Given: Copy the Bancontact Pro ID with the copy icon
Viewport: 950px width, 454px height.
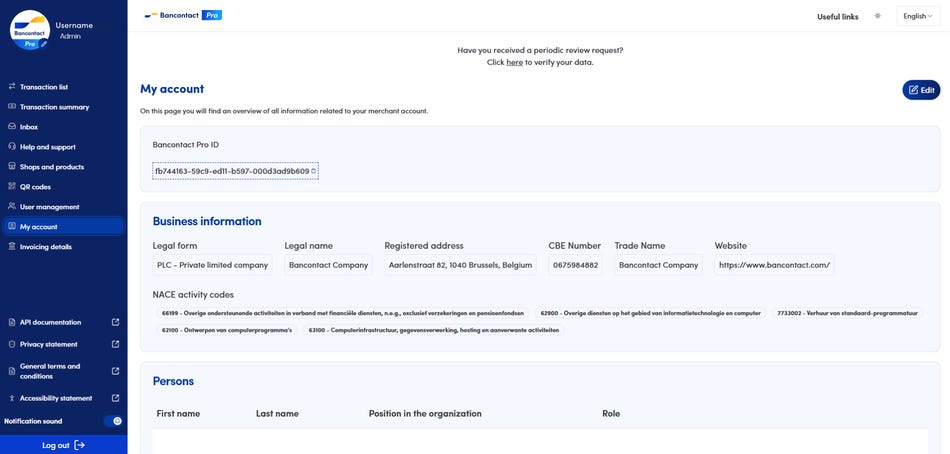Looking at the screenshot, I should 313,171.
